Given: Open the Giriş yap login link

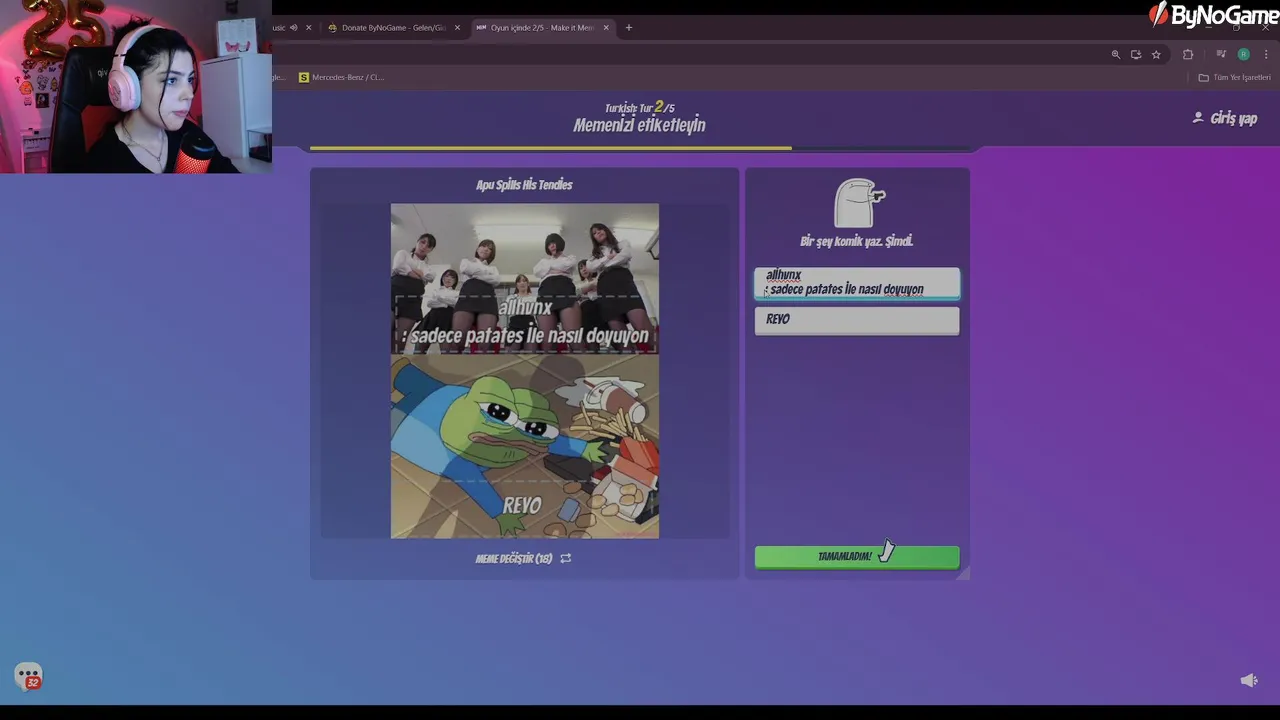Looking at the screenshot, I should [1233, 118].
